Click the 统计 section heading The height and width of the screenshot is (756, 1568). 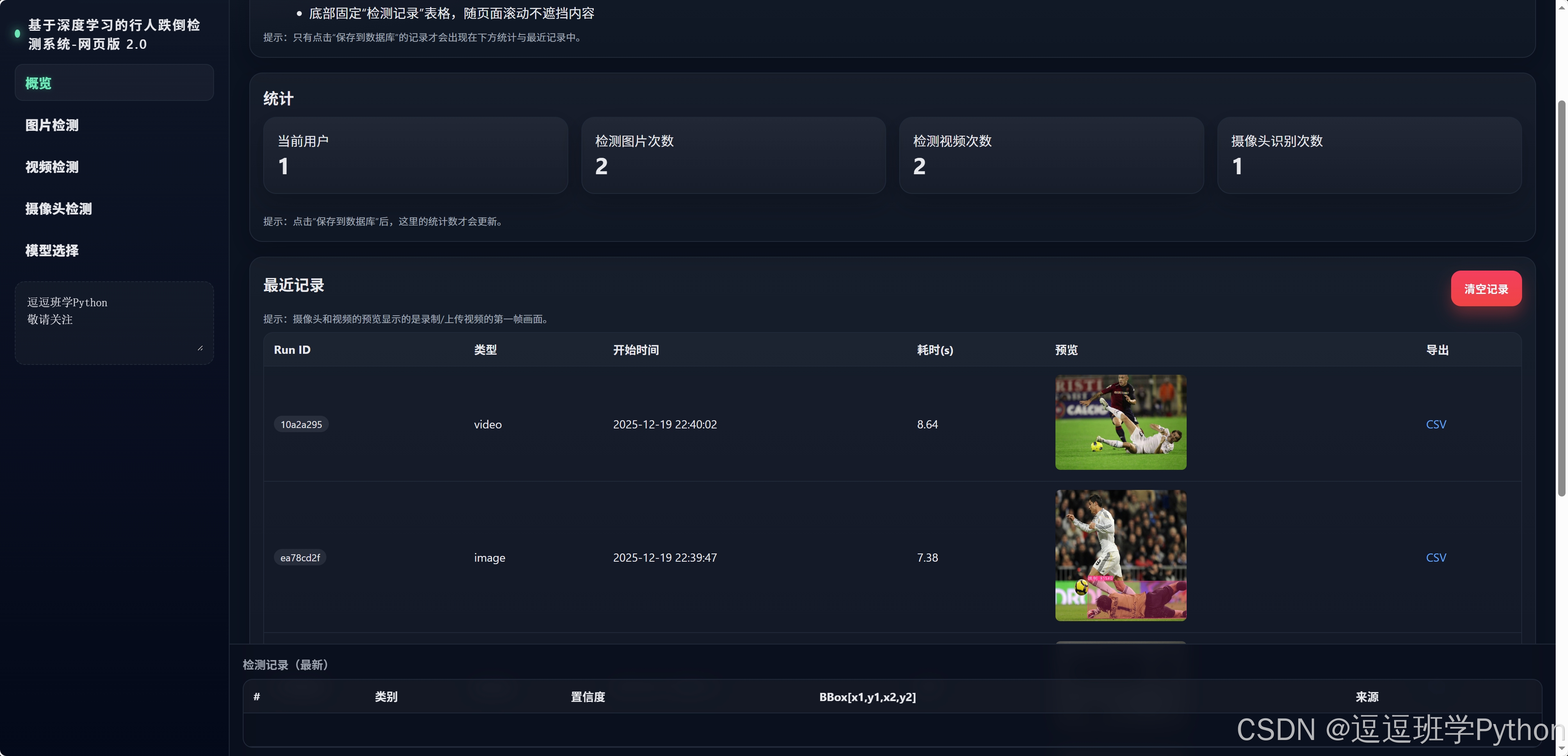point(278,99)
